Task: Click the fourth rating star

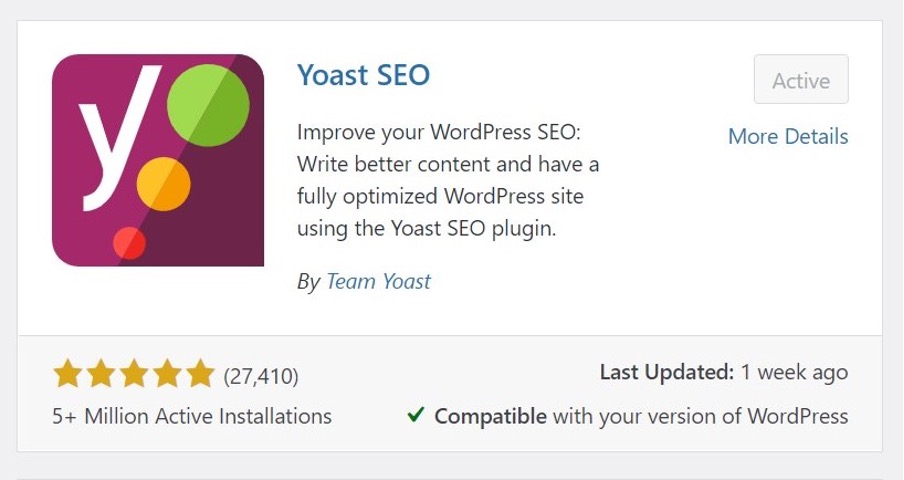Action: 167,375
